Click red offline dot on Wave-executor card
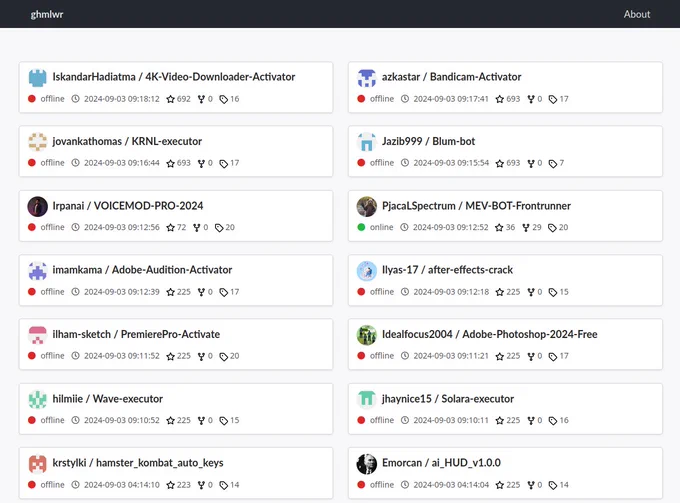 point(32,420)
